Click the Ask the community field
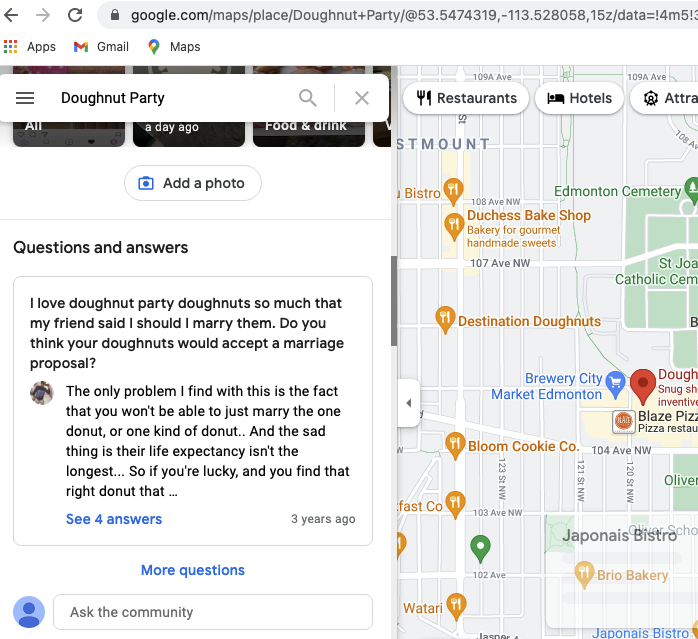 (x=212, y=612)
